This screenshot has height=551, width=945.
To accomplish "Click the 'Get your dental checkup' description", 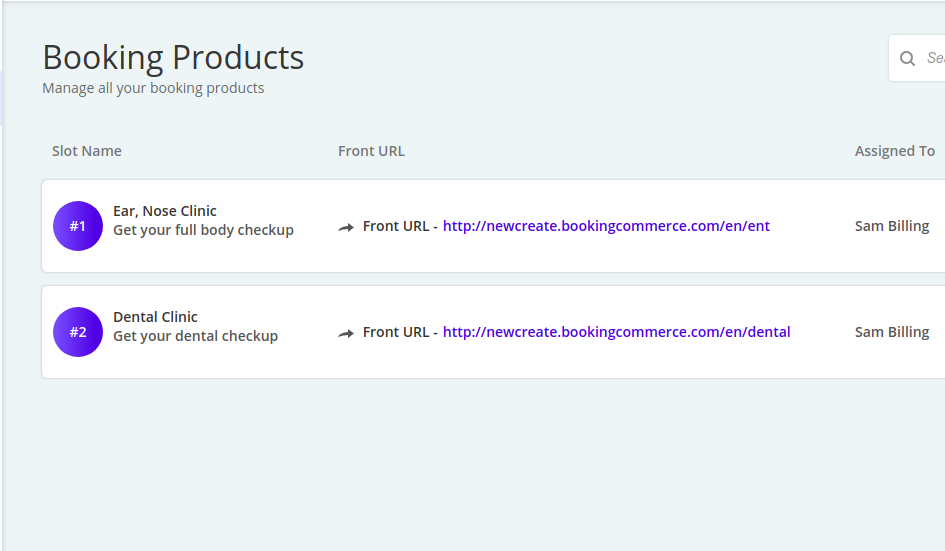I will [195, 336].
